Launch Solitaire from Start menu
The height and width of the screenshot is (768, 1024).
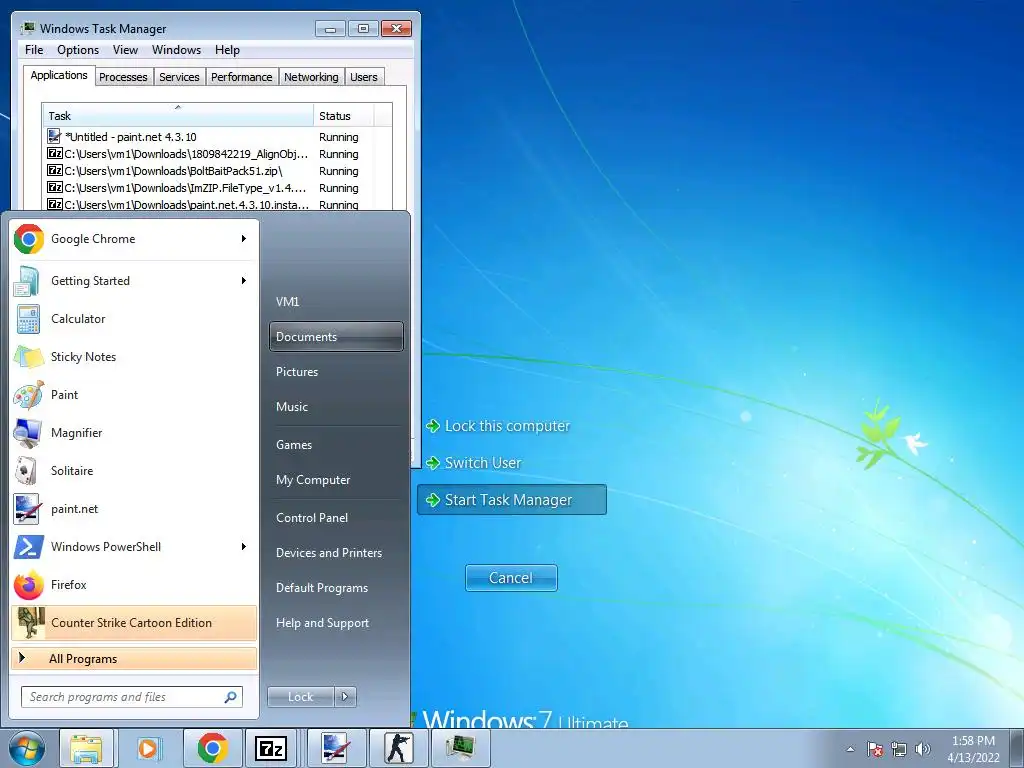click(x=133, y=471)
